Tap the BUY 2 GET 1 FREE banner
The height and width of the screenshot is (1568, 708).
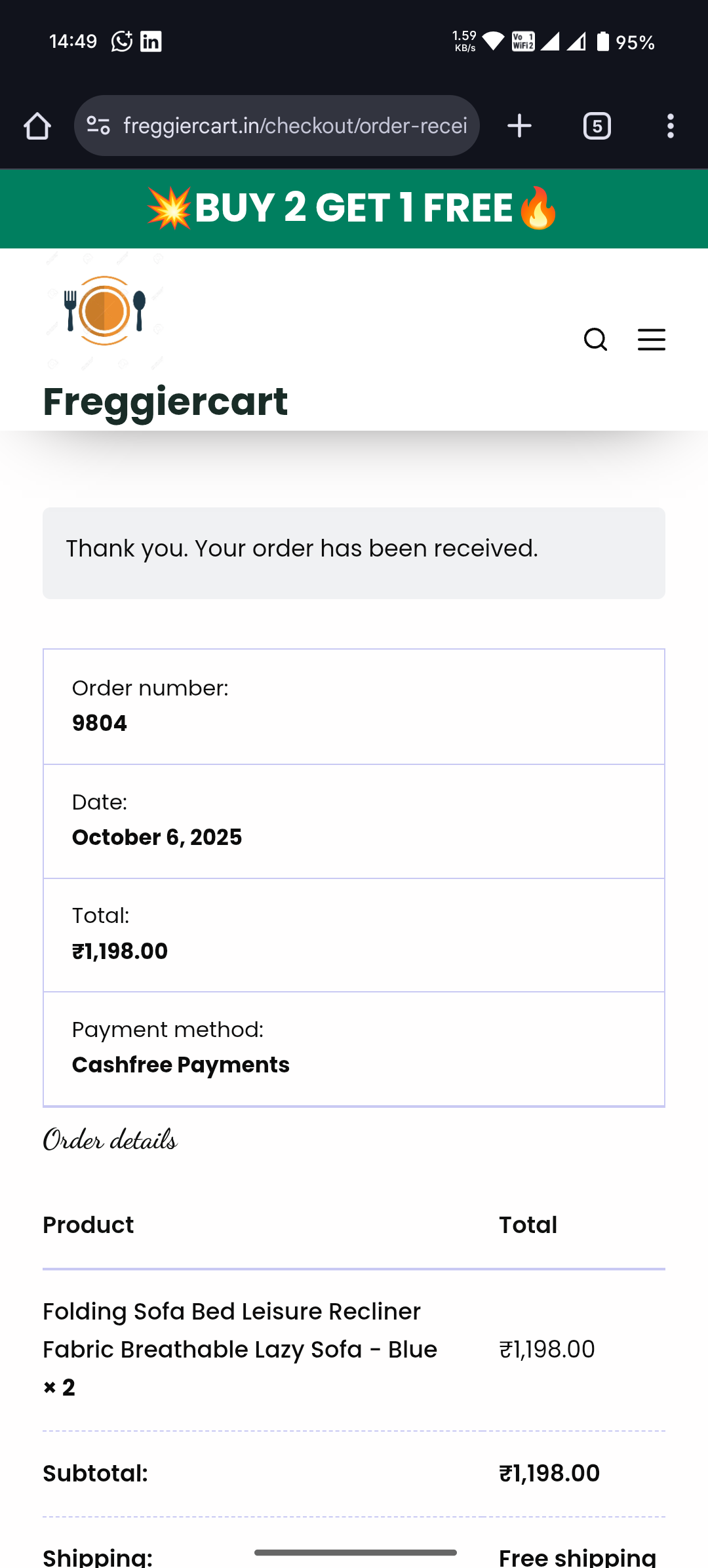(x=354, y=208)
